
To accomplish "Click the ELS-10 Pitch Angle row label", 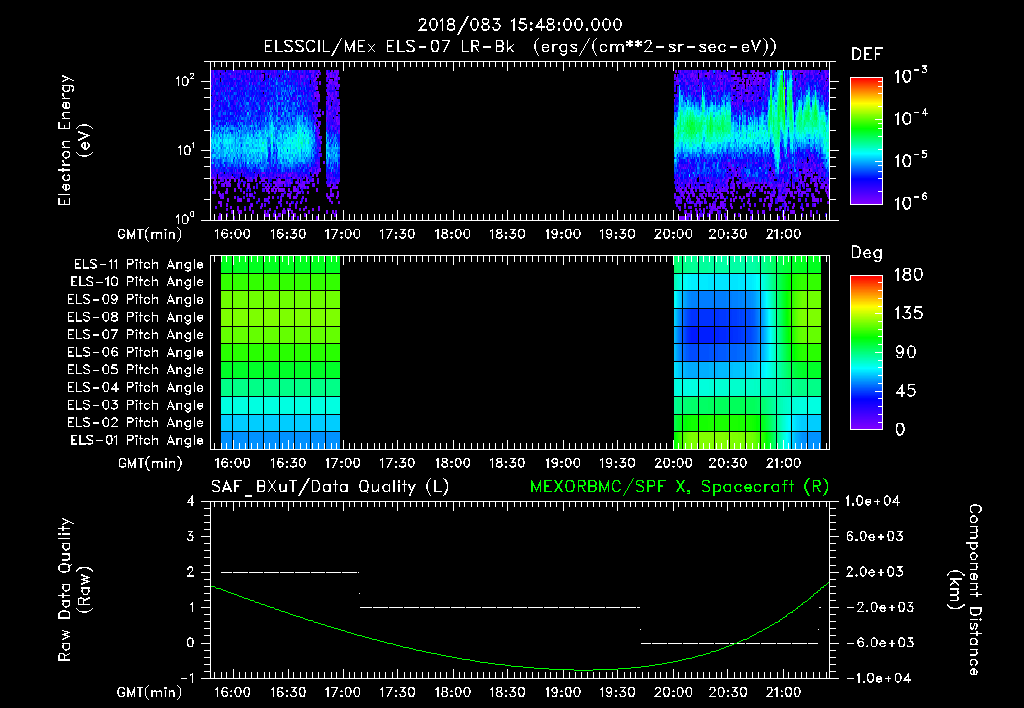I will [x=137, y=282].
